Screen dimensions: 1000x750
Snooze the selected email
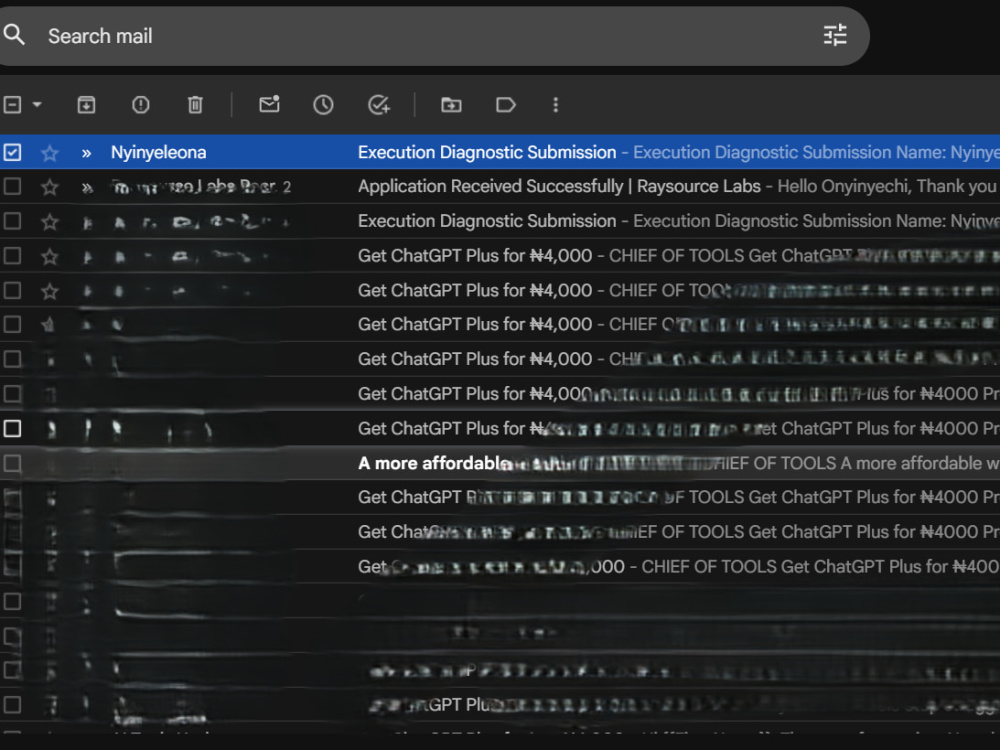[323, 105]
